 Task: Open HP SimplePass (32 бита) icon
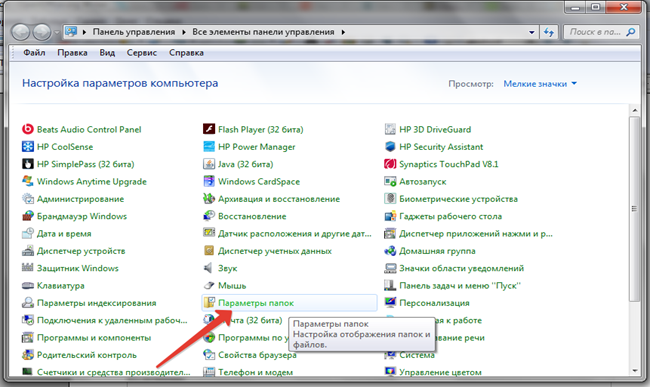(x=27, y=164)
